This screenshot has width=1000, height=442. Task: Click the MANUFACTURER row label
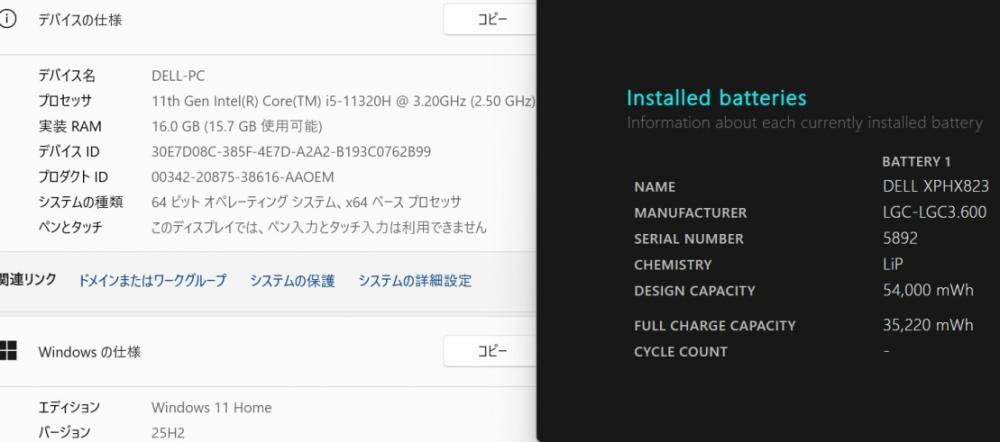(690, 213)
